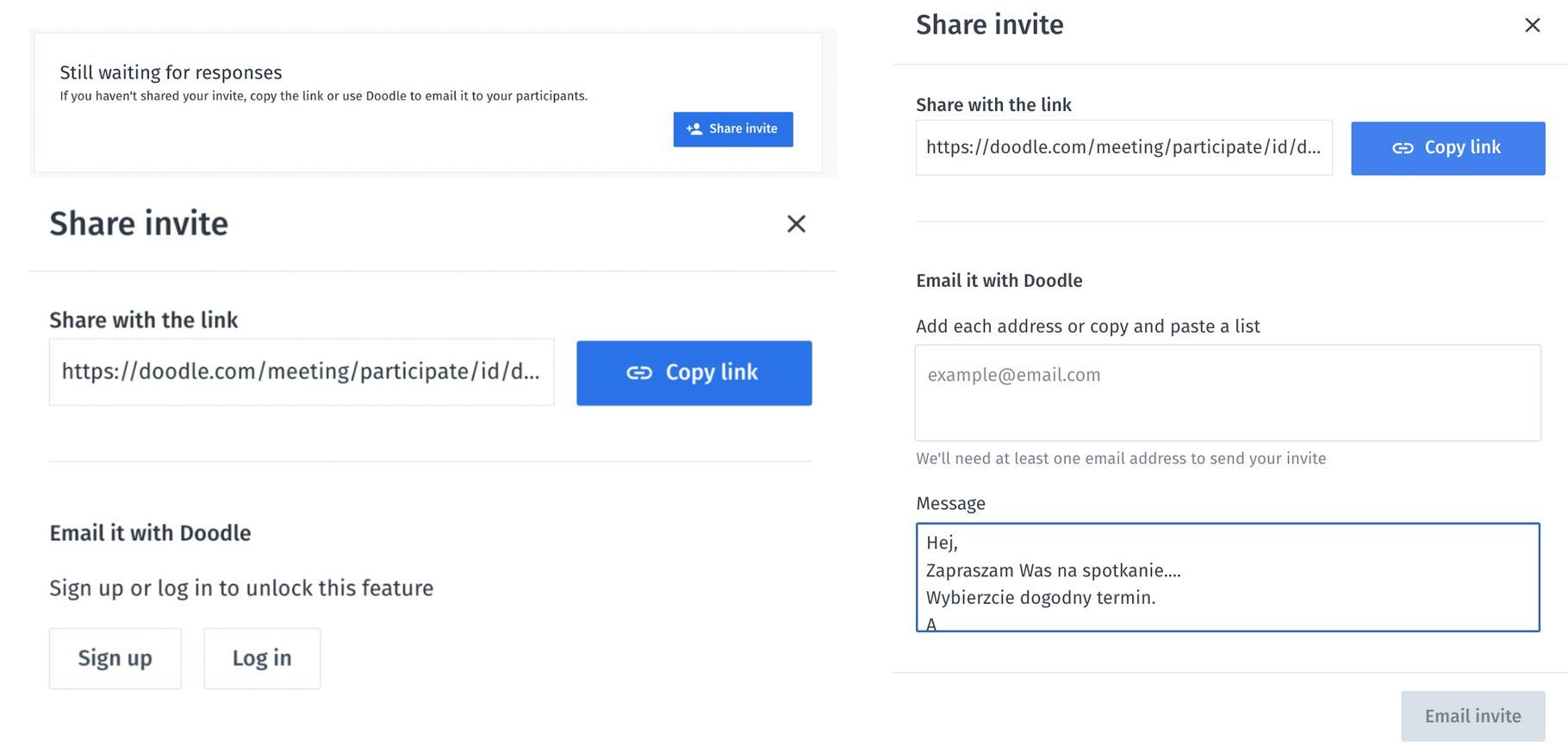Click the add-person icon on Share invite button

click(694, 129)
